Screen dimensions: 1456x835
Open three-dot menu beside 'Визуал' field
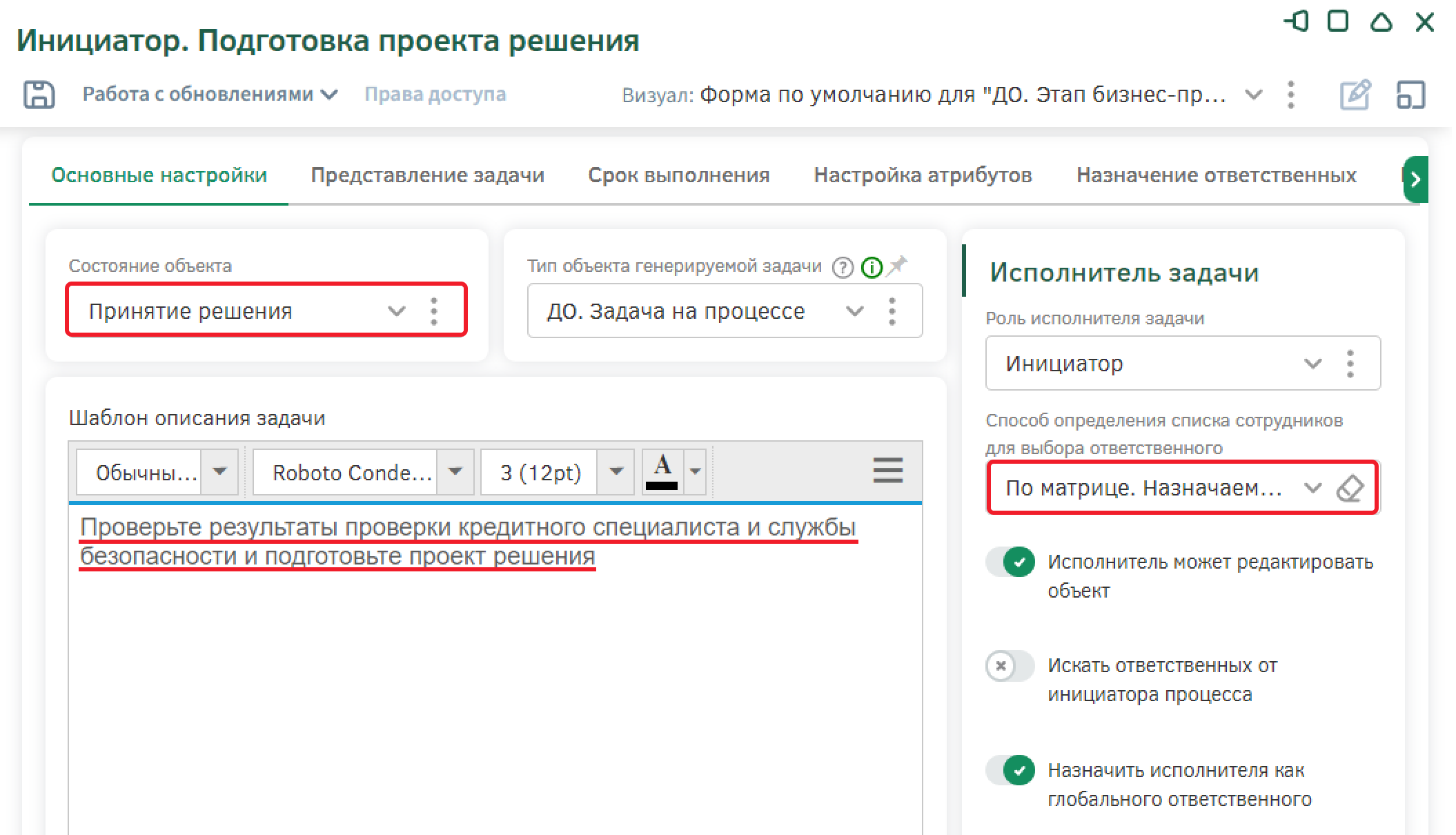pyautogui.click(x=1290, y=95)
